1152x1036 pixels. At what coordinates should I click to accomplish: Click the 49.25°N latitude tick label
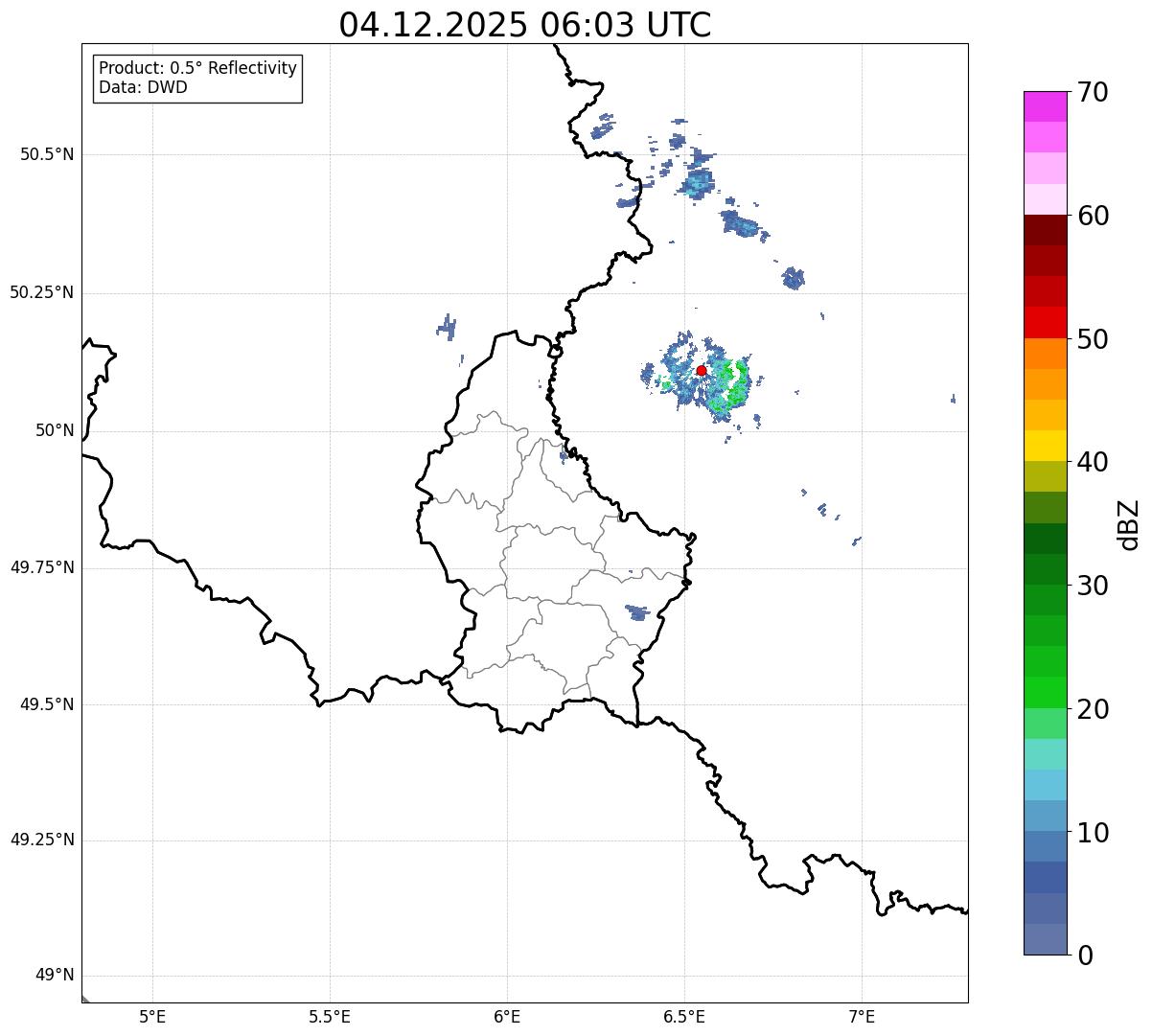point(41,840)
